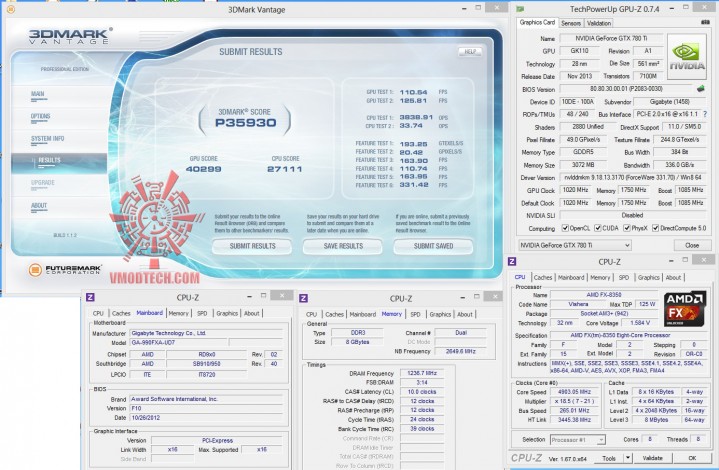Select the Graphics Card tab in GPU-Z
Screen dimensions: 719x470
coord(537,22)
